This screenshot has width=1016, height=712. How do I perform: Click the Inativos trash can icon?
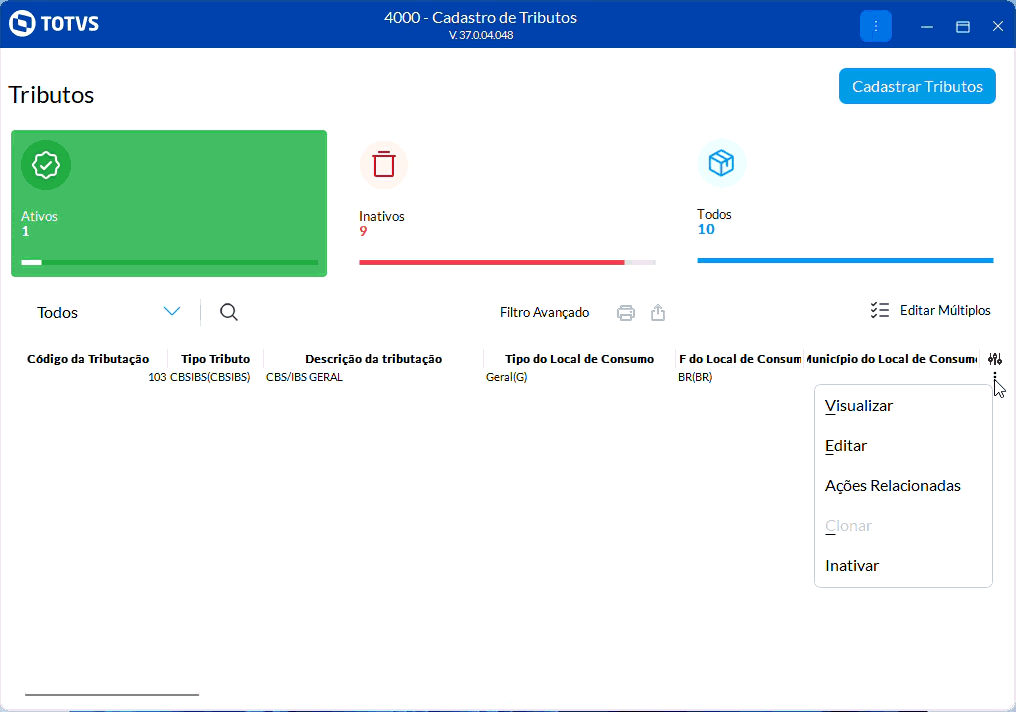click(384, 165)
